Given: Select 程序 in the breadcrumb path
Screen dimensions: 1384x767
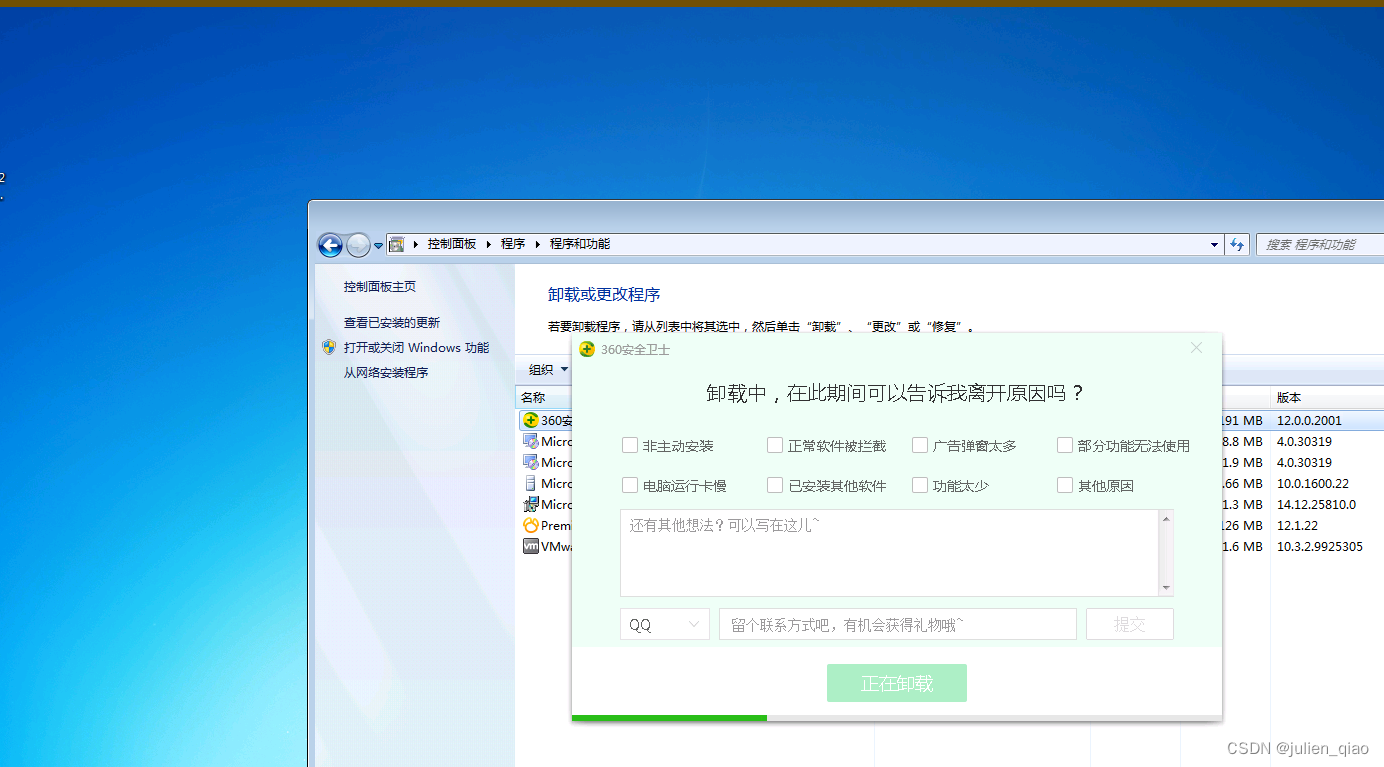Looking at the screenshot, I should coord(513,244).
